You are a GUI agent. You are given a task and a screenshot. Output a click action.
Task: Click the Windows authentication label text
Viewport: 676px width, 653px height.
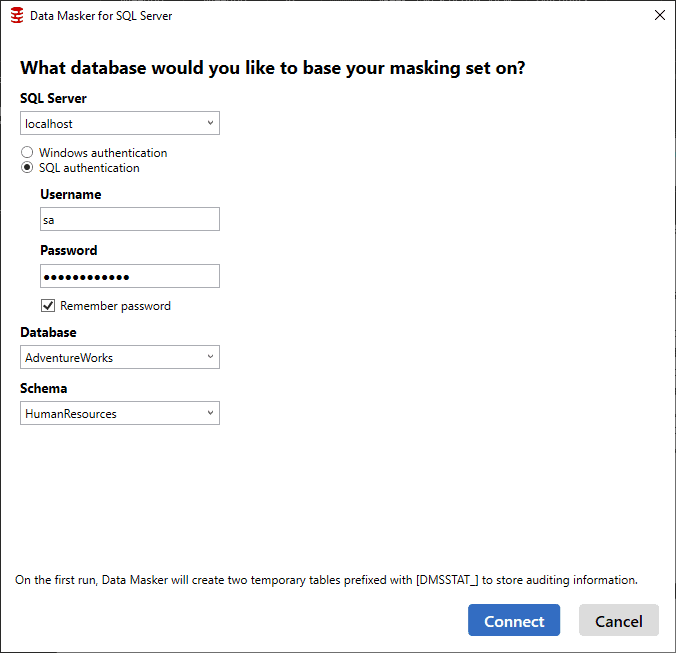click(103, 153)
